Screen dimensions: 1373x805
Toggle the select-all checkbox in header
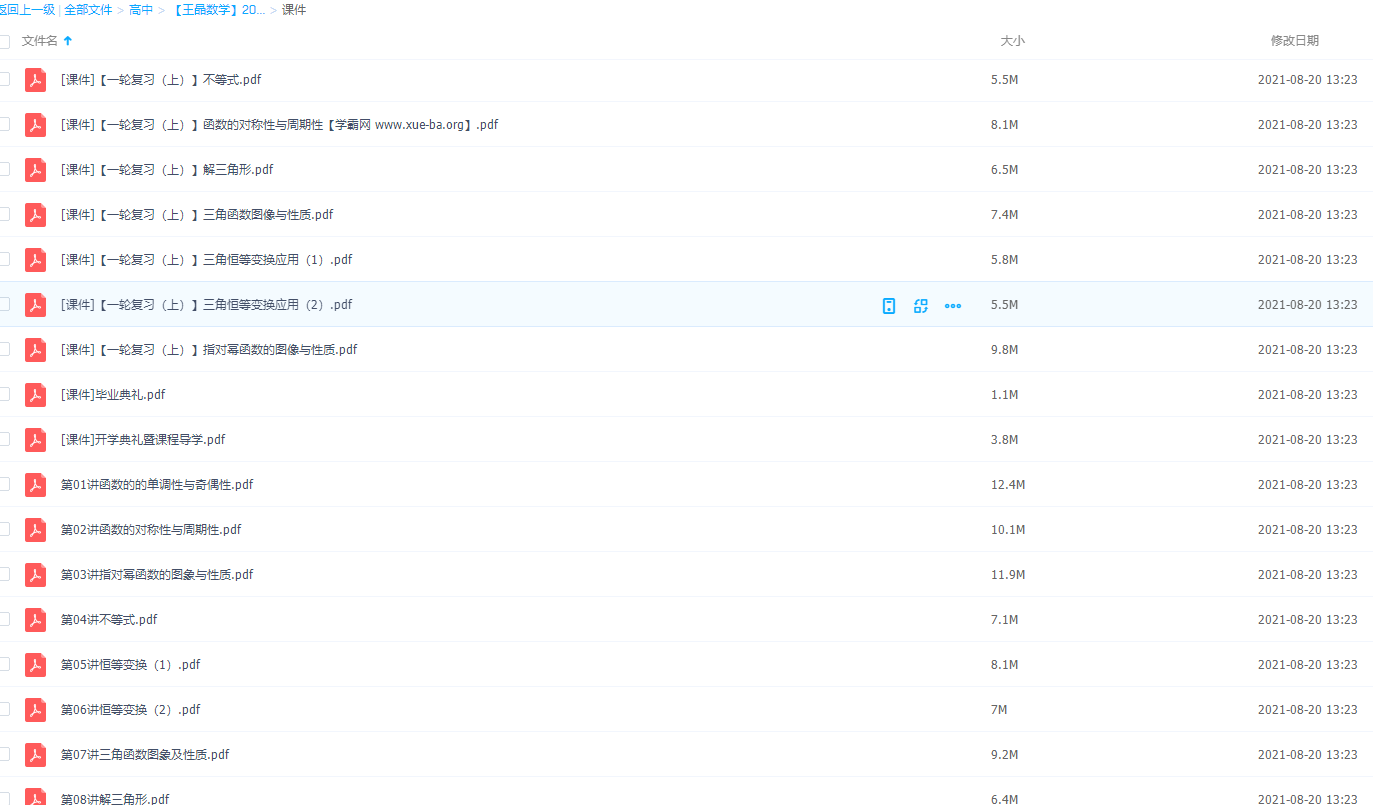[4, 41]
